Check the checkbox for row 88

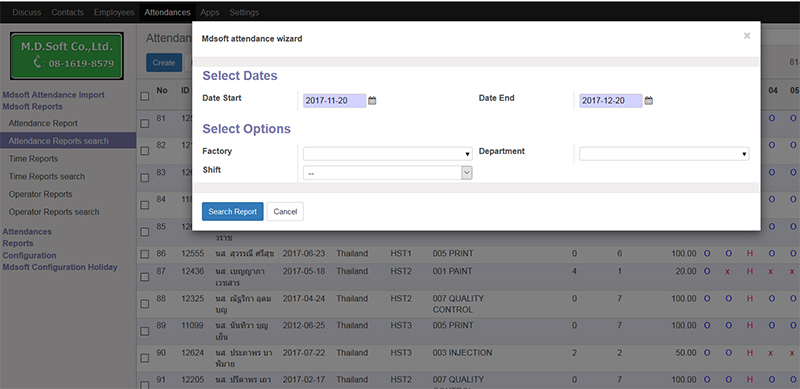[145, 304]
